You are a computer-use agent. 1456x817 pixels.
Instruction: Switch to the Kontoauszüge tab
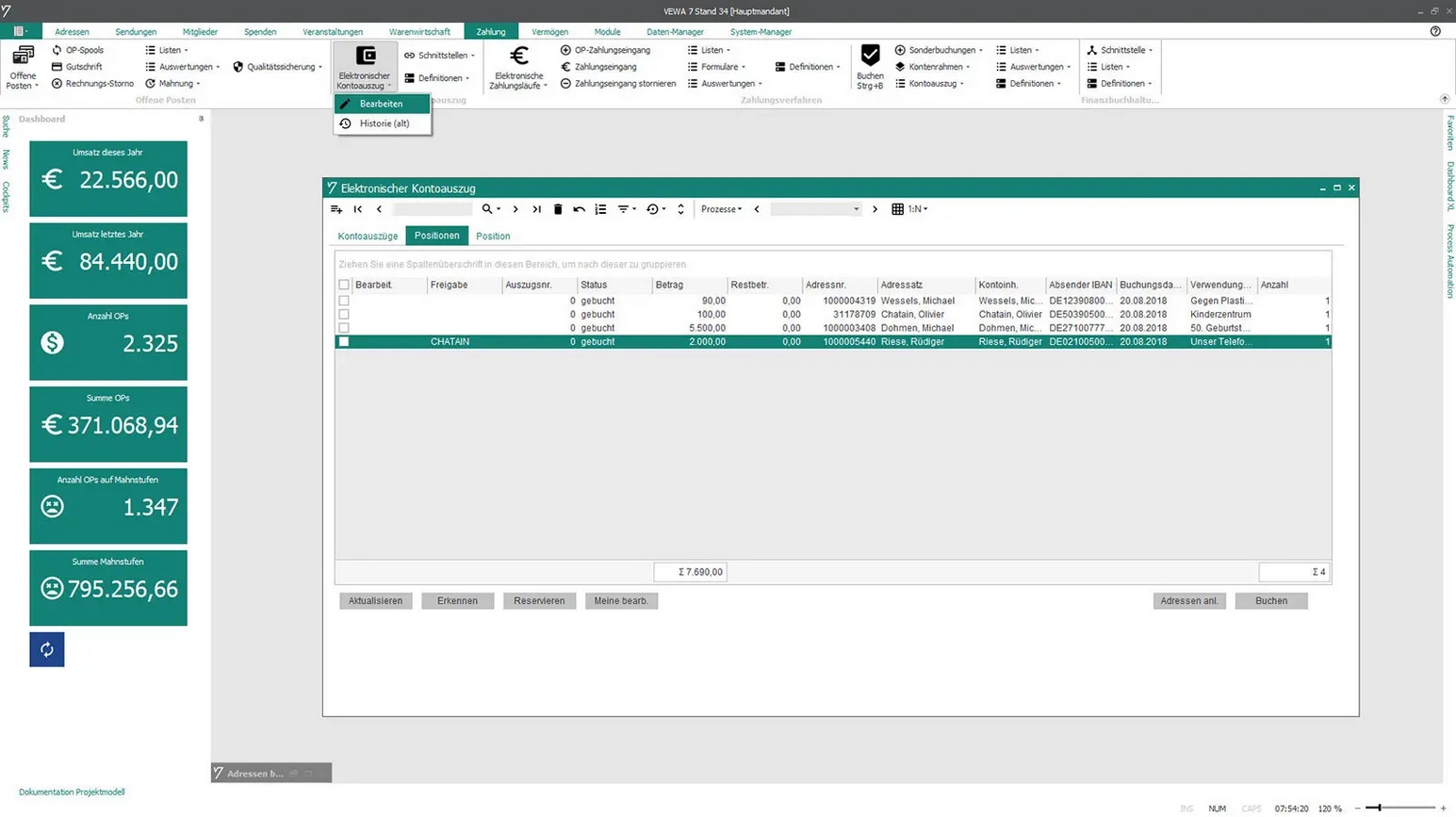pyautogui.click(x=368, y=236)
